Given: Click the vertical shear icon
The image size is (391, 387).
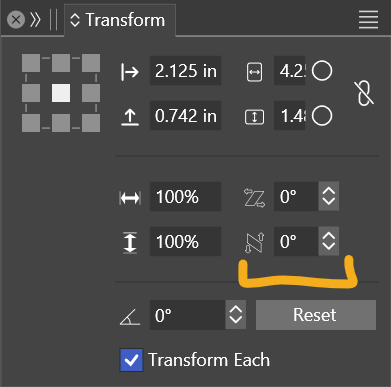Looking at the screenshot, I should tap(255, 243).
